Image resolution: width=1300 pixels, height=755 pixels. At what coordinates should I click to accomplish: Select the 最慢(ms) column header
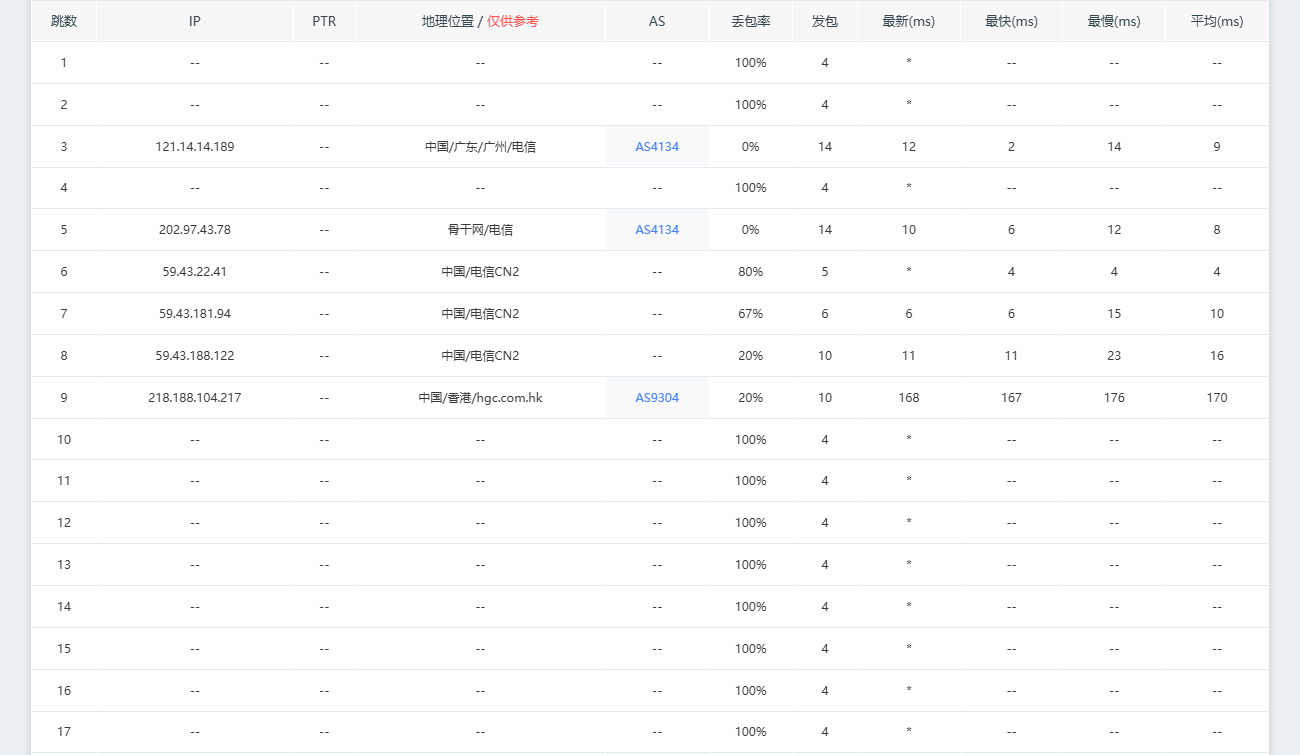click(1114, 21)
